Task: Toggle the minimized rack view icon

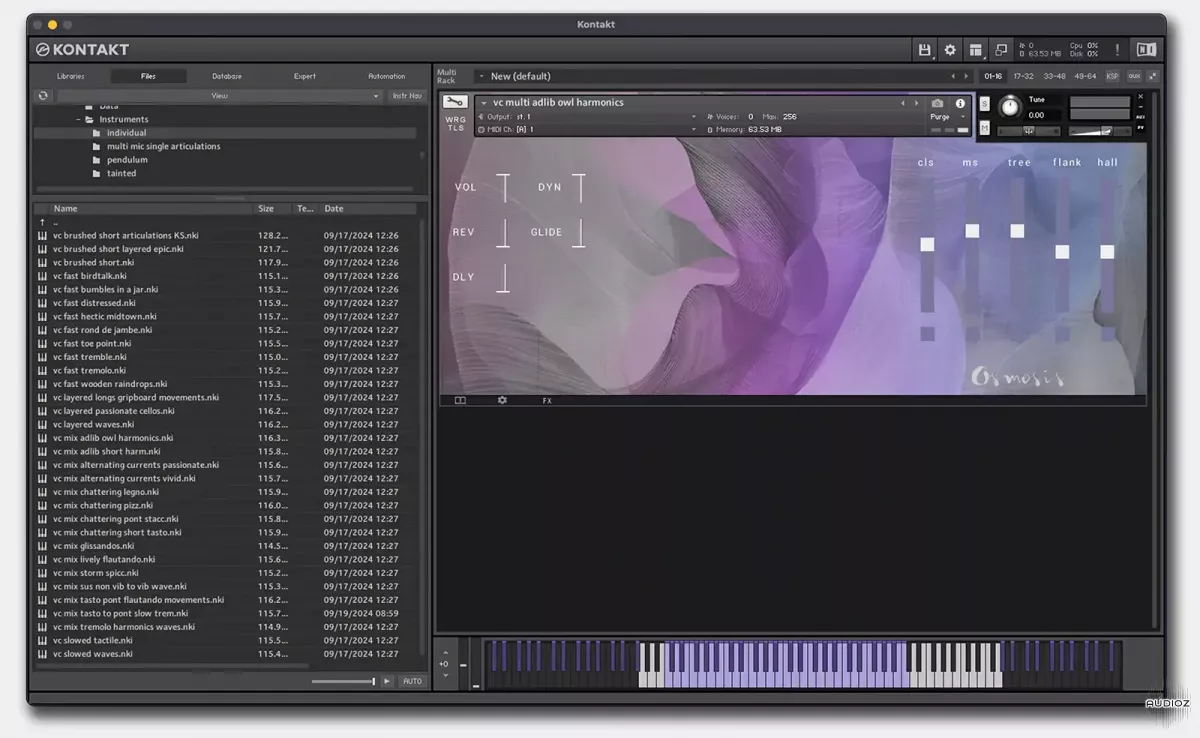Action: tap(1000, 50)
